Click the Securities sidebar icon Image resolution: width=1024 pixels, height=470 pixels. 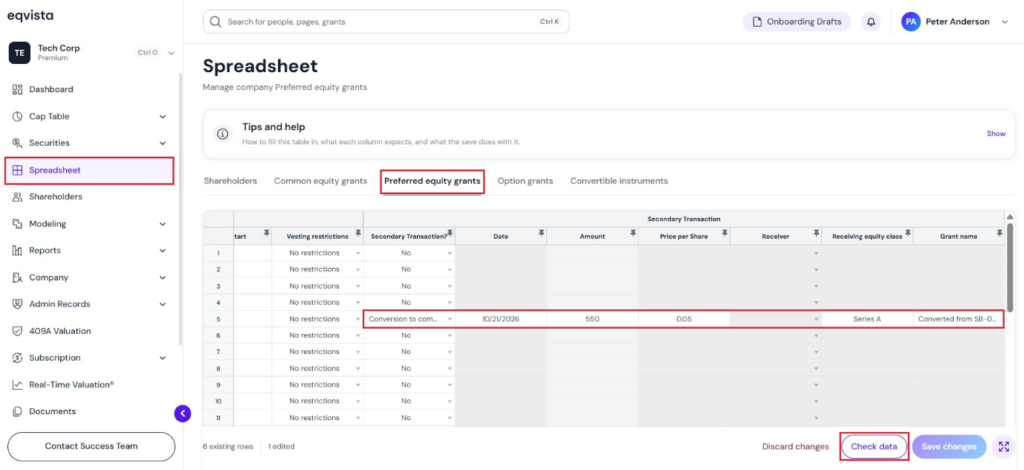(x=18, y=143)
